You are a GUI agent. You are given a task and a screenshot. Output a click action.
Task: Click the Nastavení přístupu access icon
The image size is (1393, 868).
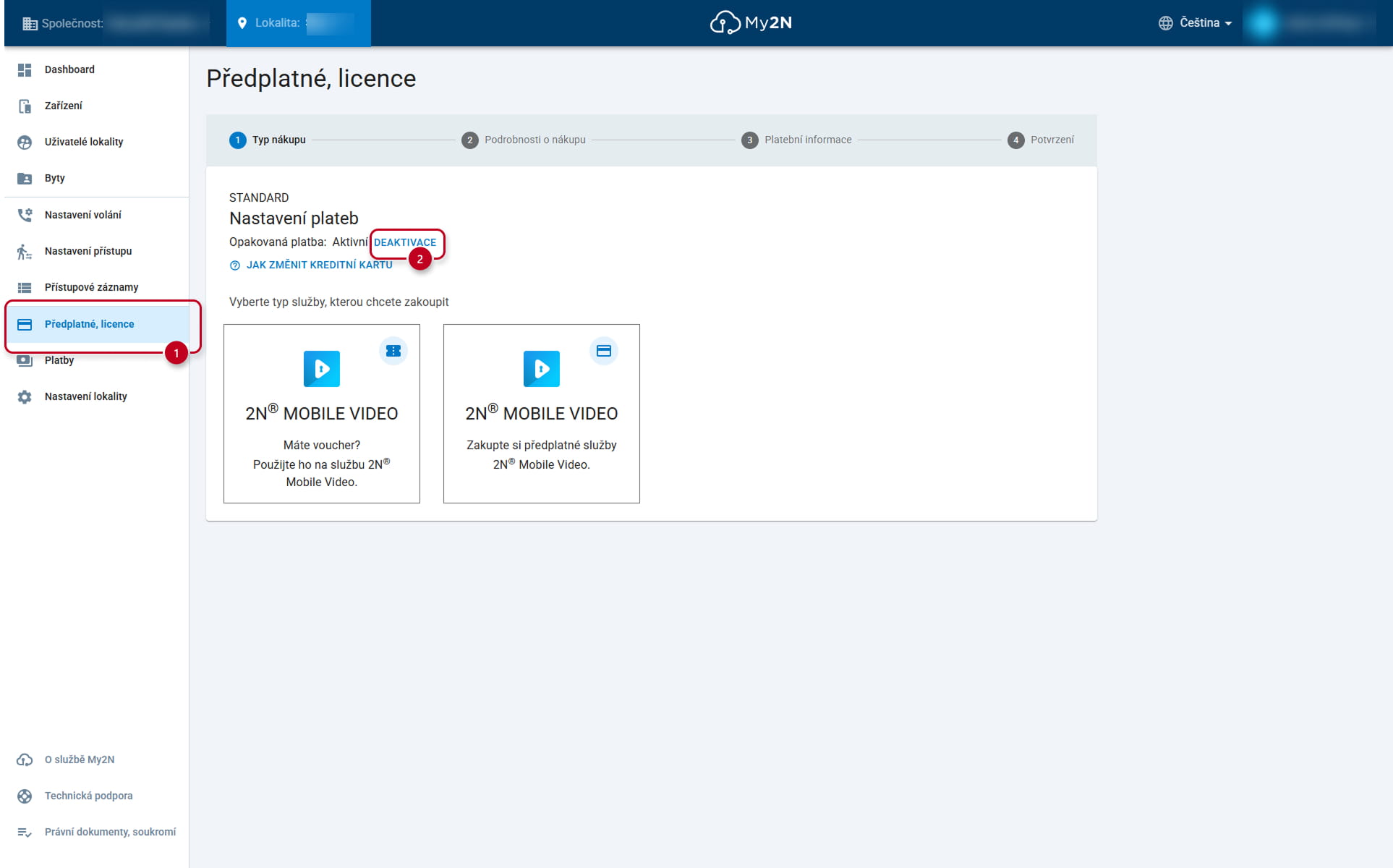25,251
